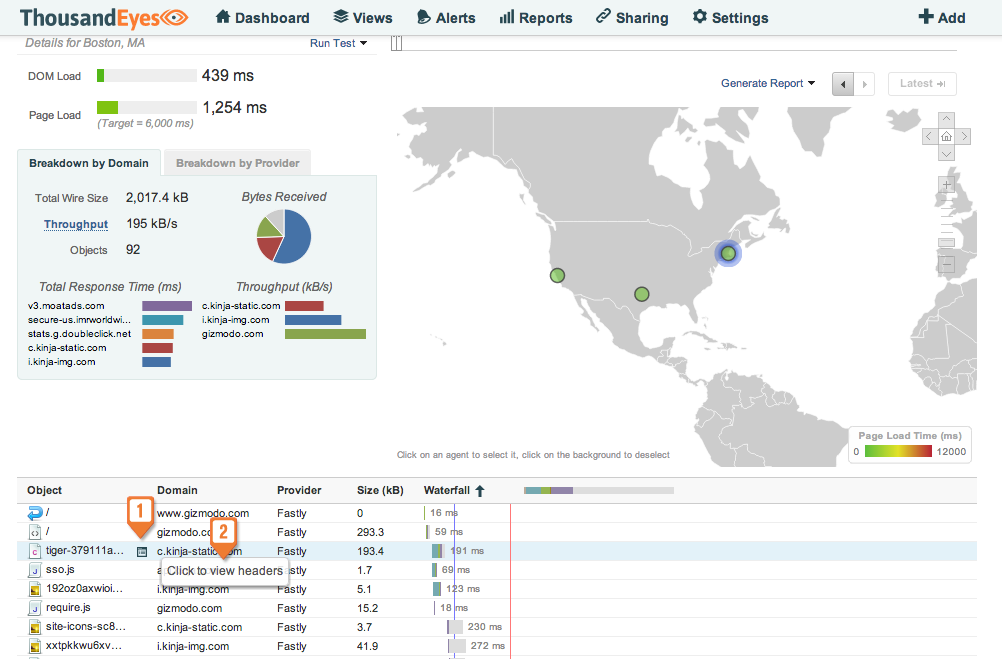Expand the Run Test dropdown
This screenshot has width=1002, height=659.
[339, 43]
